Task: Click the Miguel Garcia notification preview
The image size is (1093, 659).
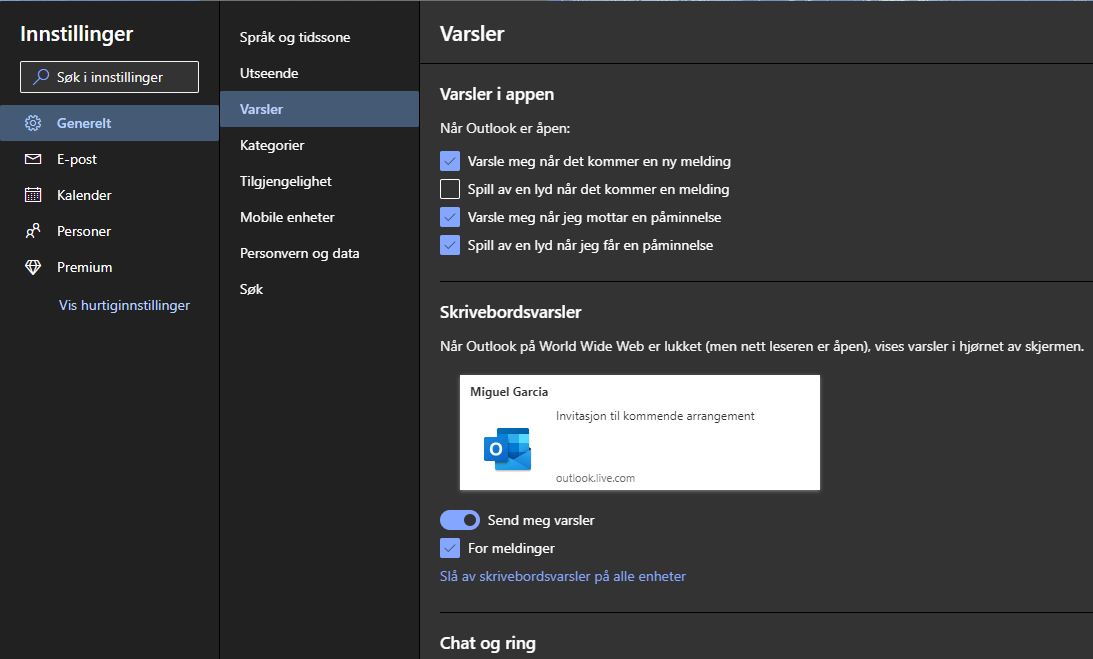Action: 640,432
